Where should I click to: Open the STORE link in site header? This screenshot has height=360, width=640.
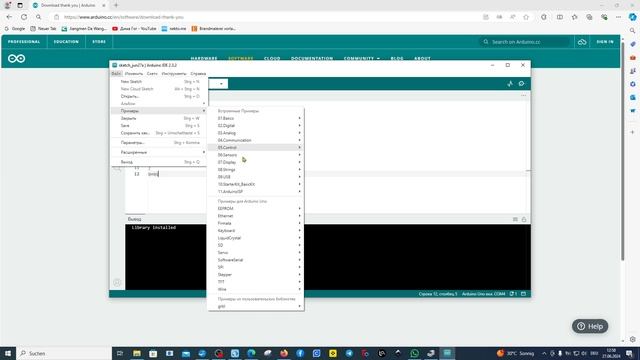point(99,42)
